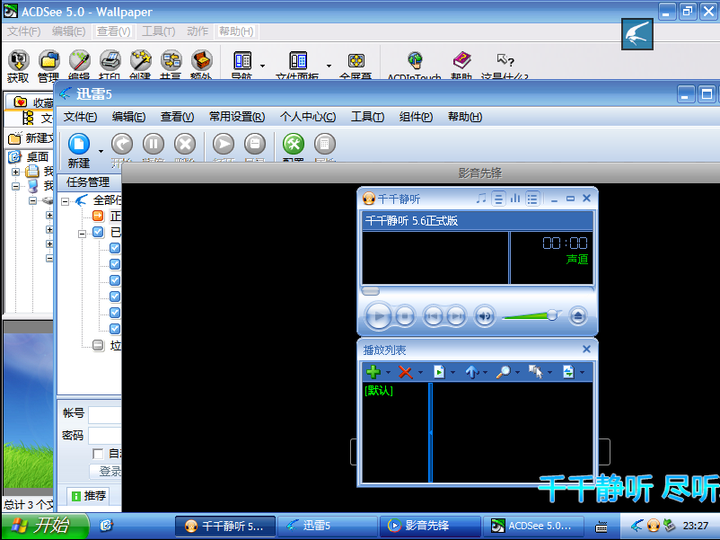
Task: Click the Thunder New task (新建) icon
Action: pos(79,144)
